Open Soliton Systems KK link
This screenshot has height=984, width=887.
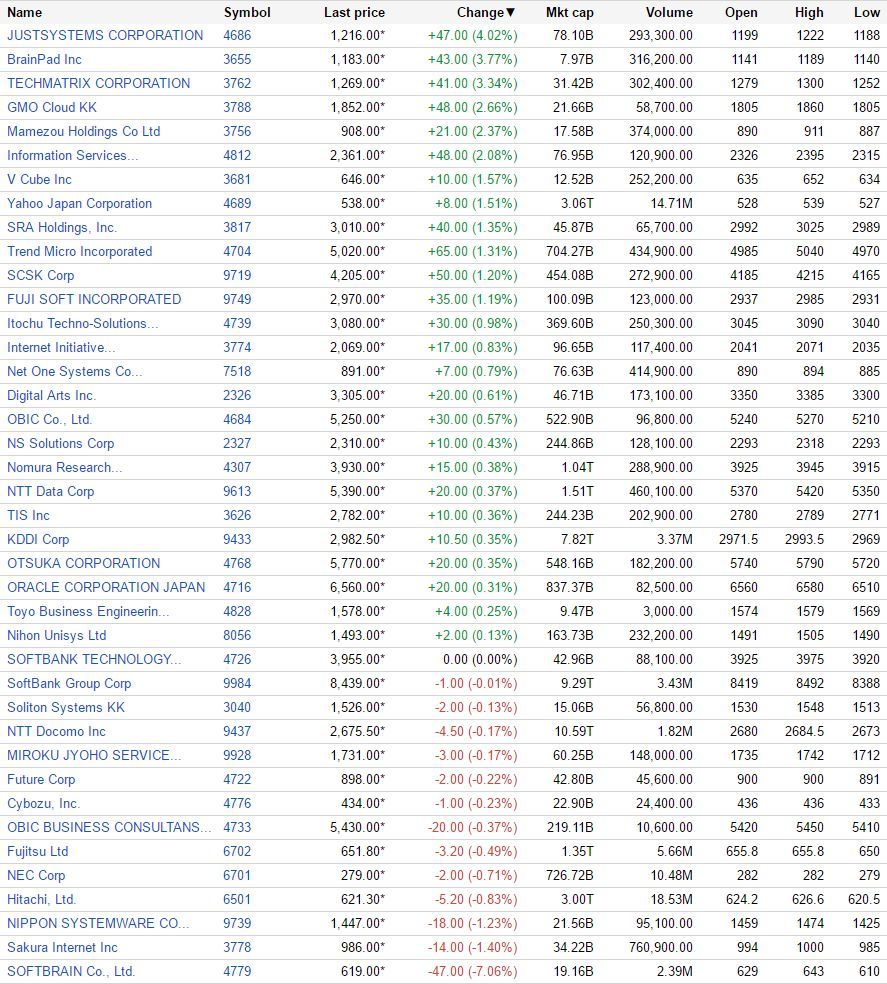(x=66, y=707)
